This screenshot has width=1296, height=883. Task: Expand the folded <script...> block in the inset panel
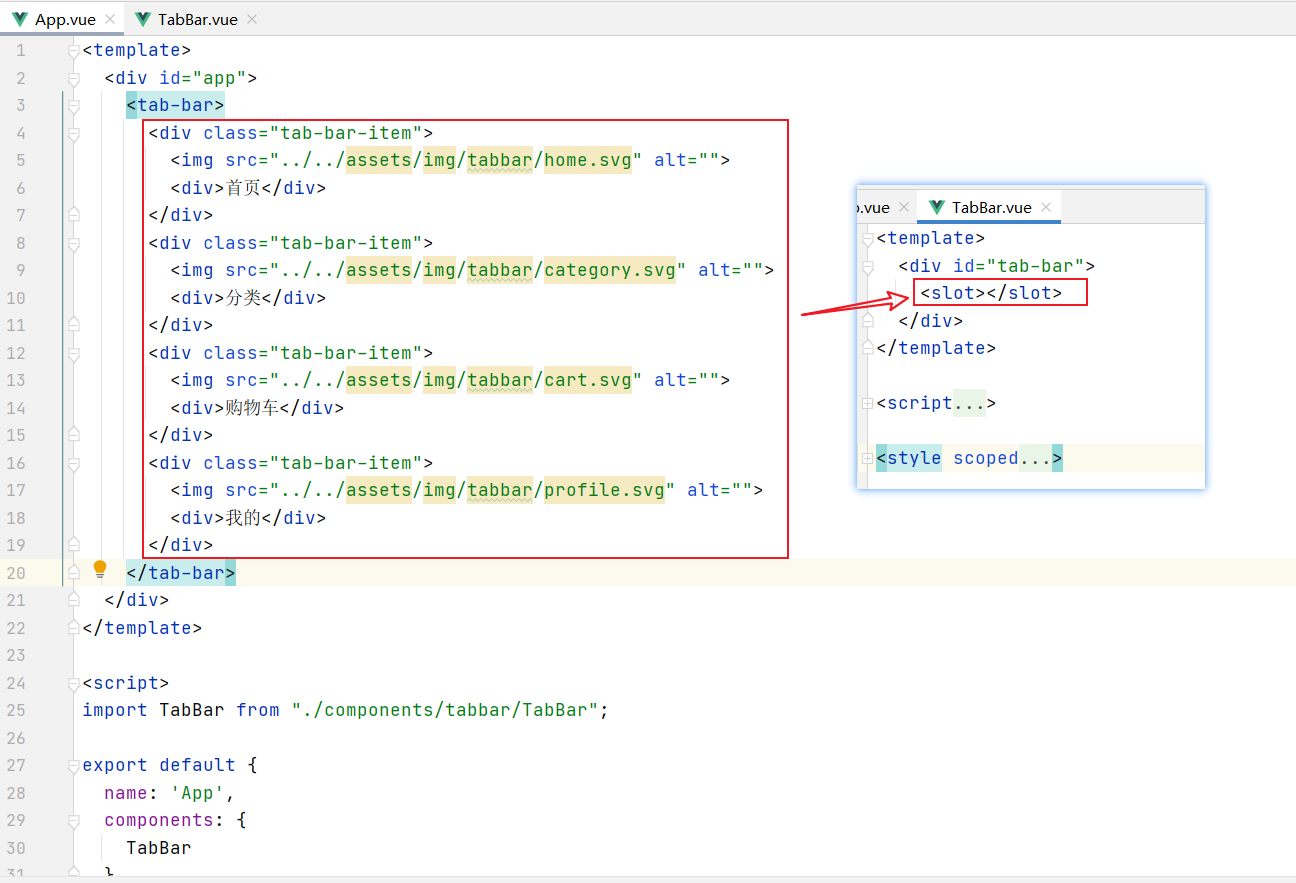868,403
